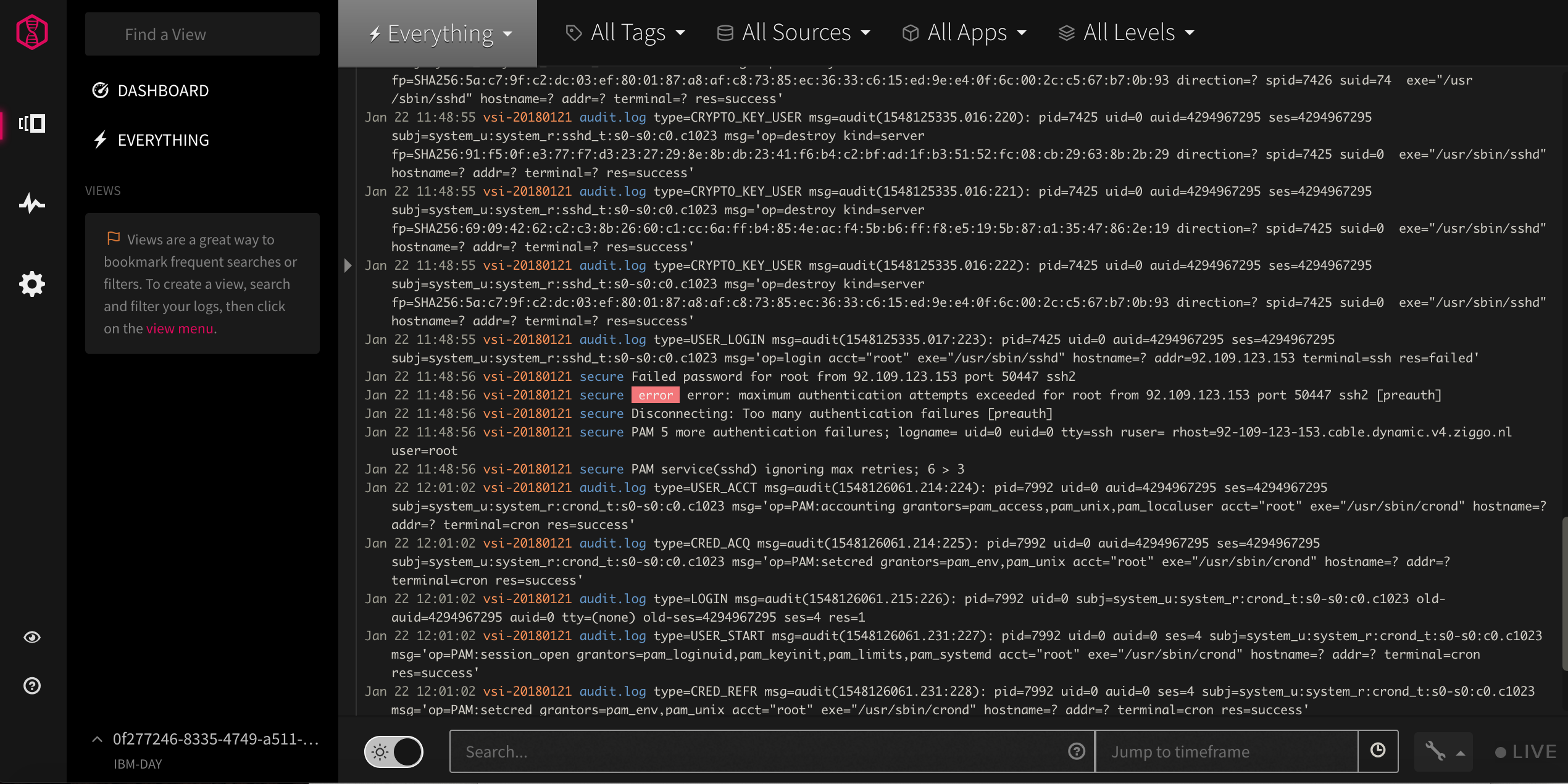Click the search help circle icon
This screenshot has height=784, width=1568.
(1077, 751)
